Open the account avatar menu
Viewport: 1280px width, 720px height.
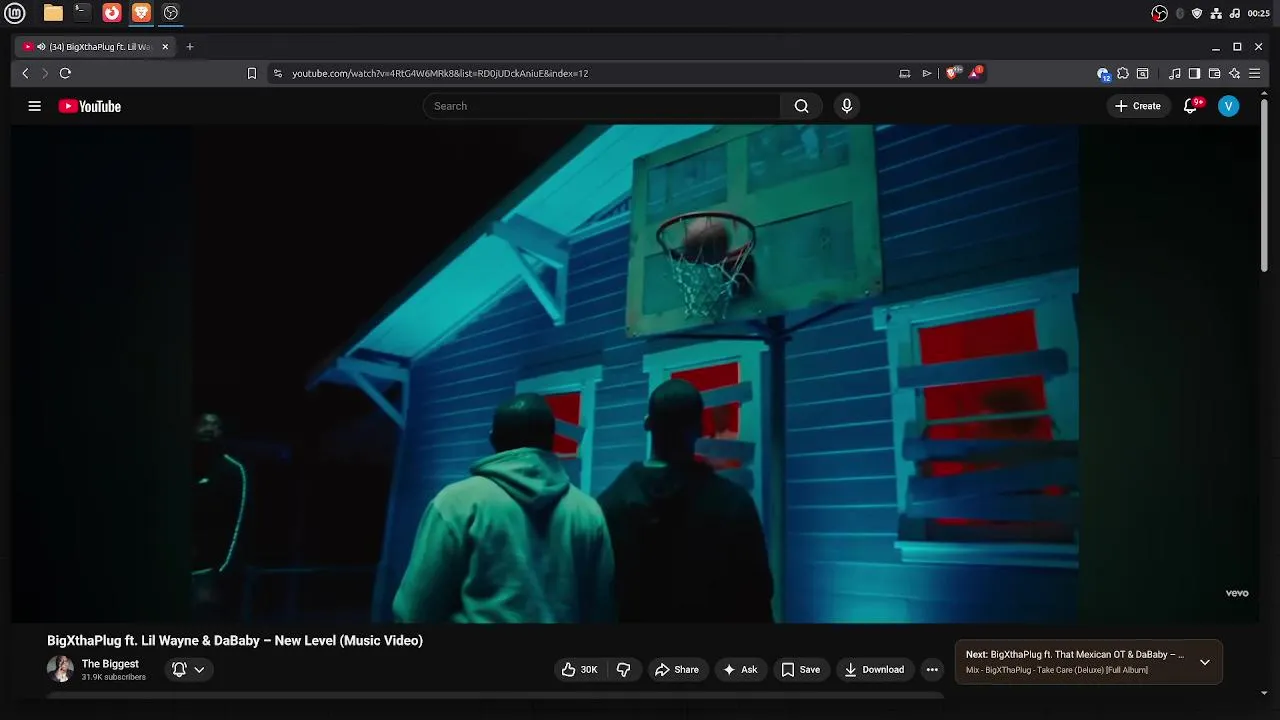click(1228, 106)
